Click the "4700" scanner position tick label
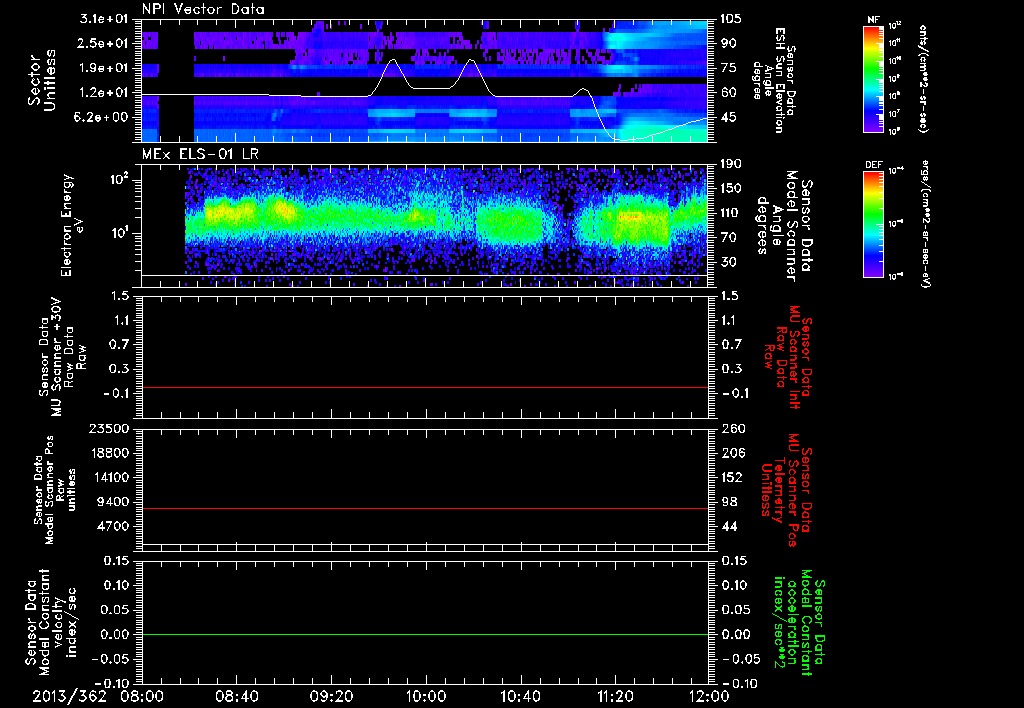 [114, 526]
